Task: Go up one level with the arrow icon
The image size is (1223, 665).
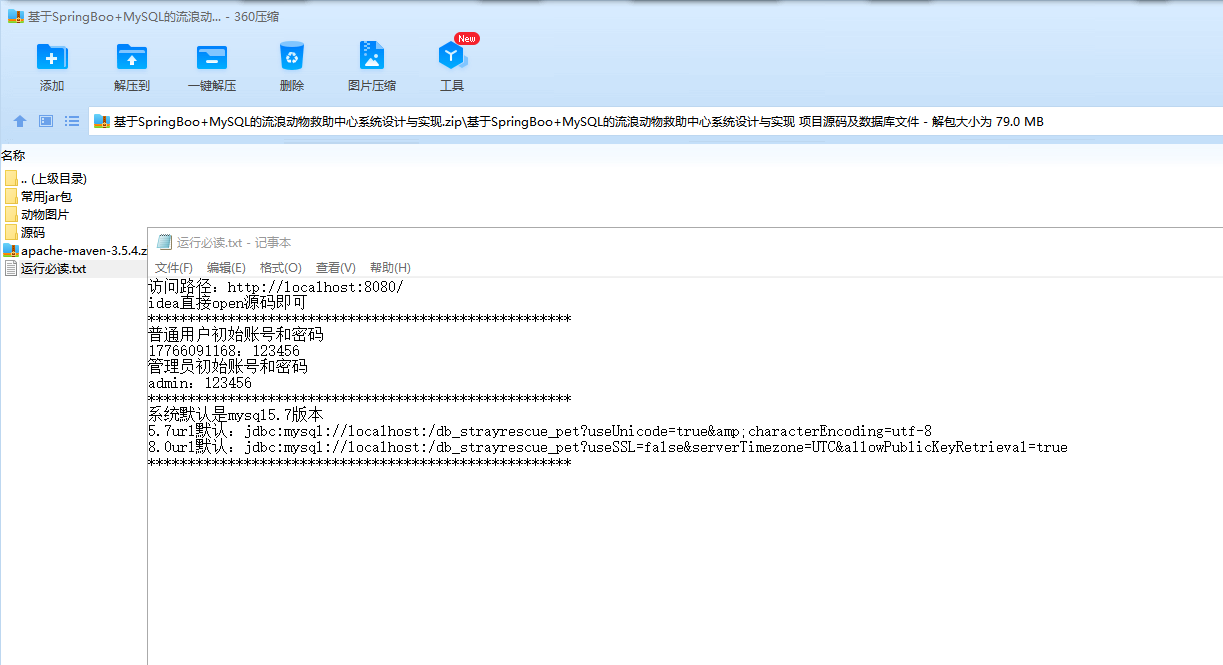Action: [19, 121]
